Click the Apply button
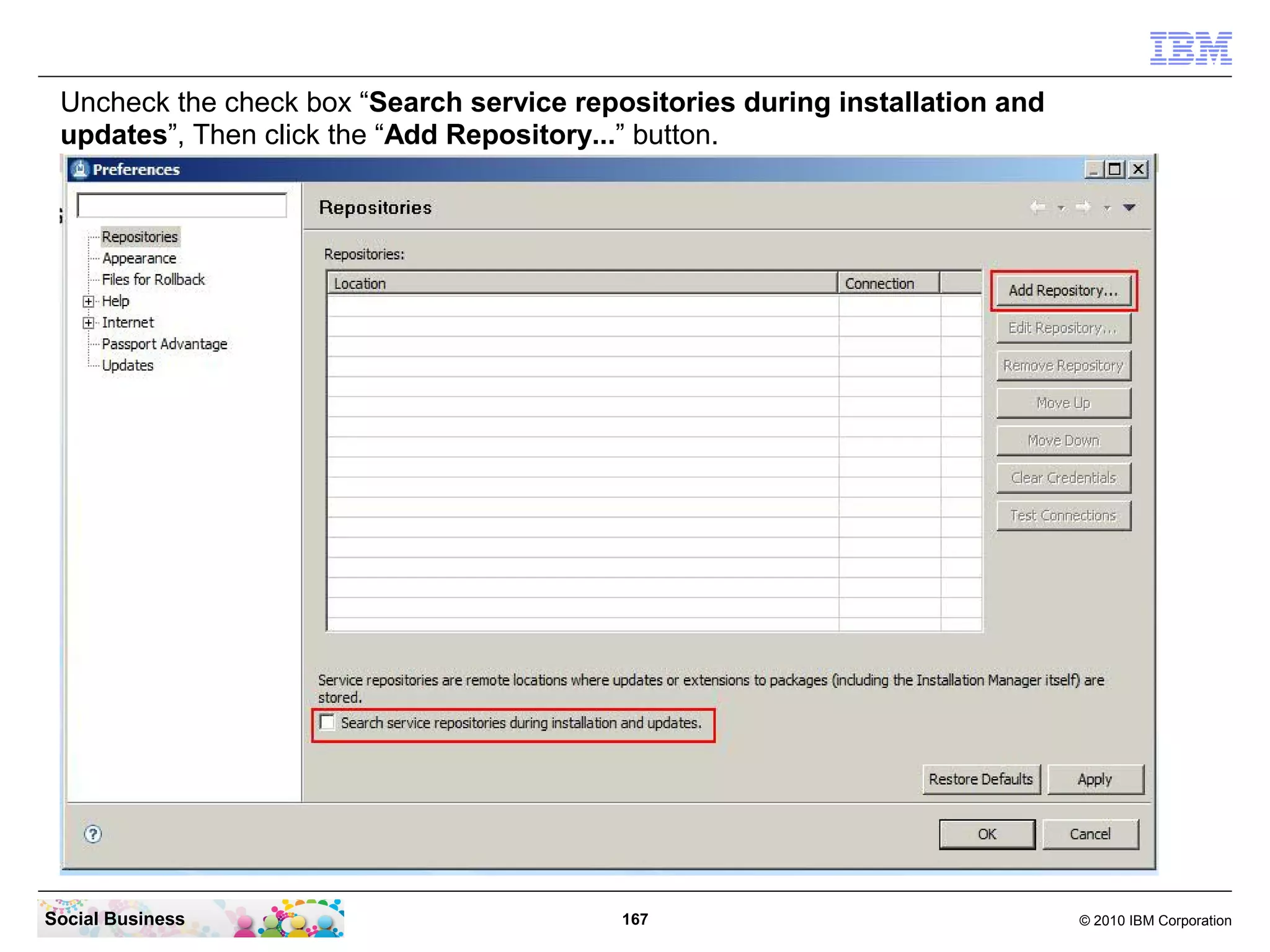This screenshot has width=1270, height=952. pyautogui.click(x=1095, y=779)
